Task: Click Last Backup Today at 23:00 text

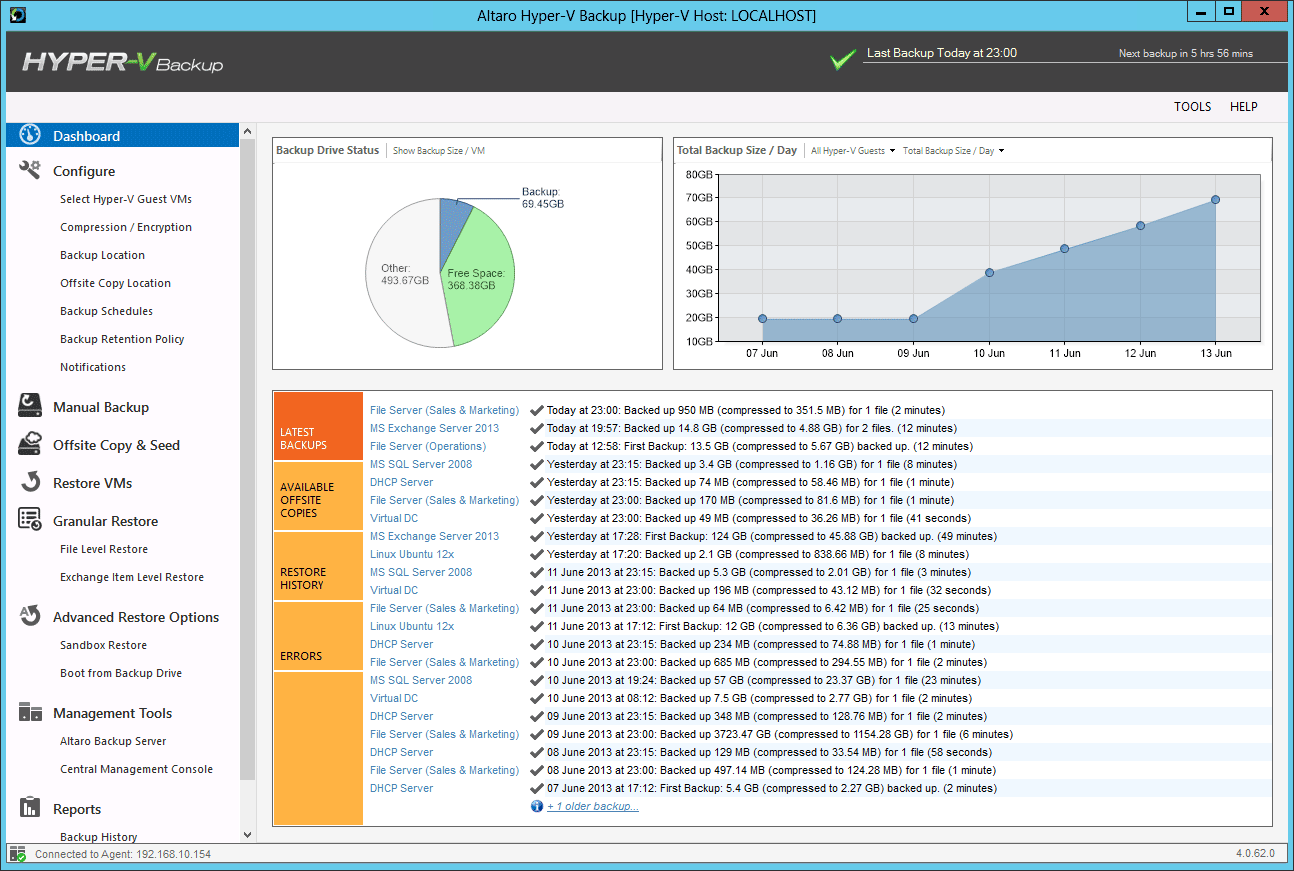Action: click(x=942, y=53)
